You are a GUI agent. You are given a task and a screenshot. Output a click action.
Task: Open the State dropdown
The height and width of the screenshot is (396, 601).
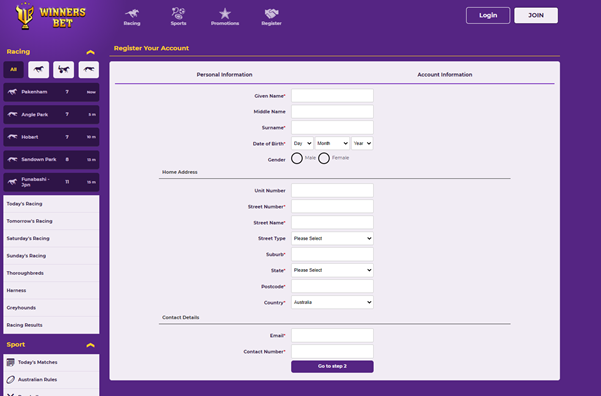tap(332, 270)
